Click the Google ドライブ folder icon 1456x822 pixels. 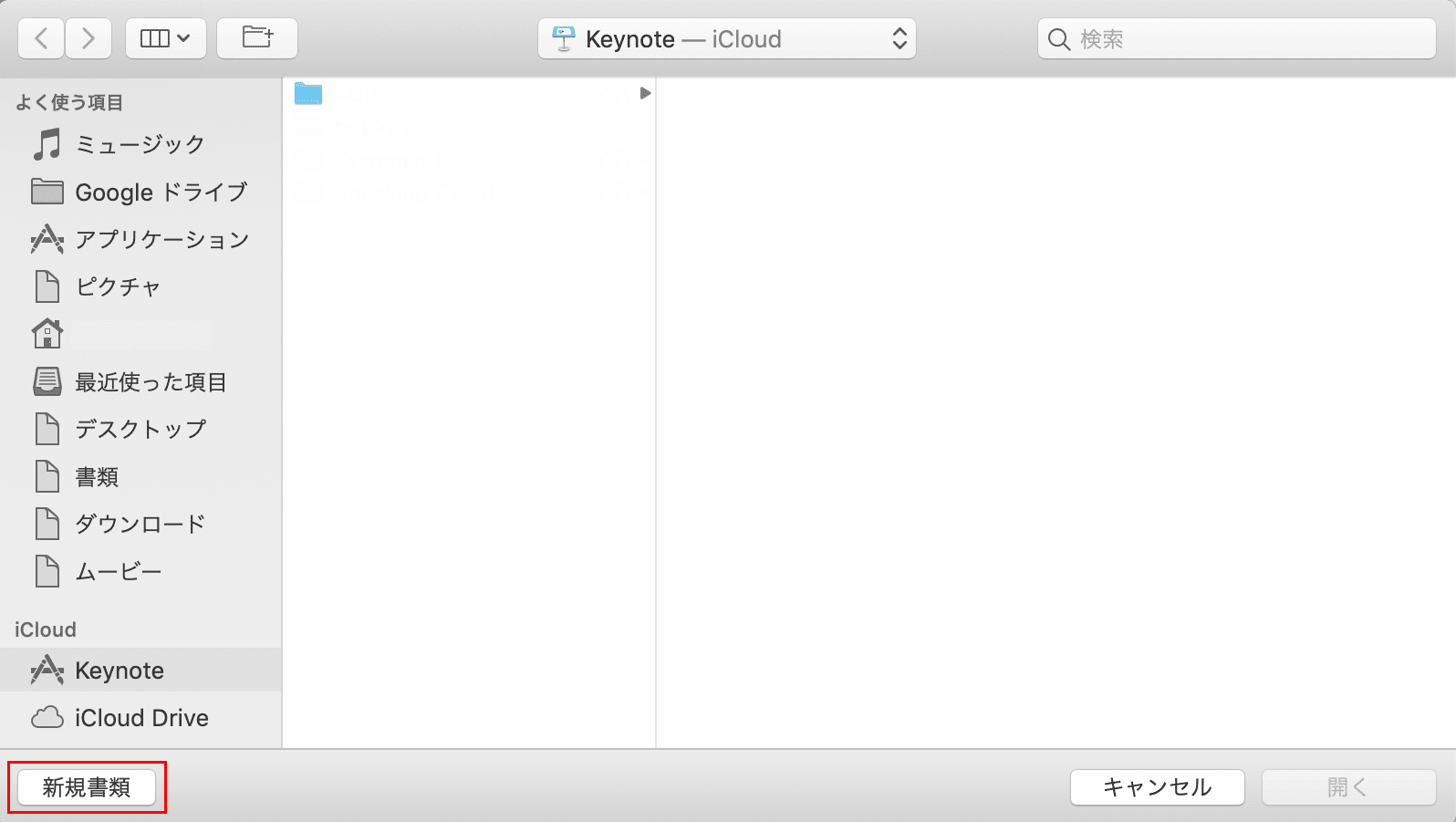pos(47,192)
